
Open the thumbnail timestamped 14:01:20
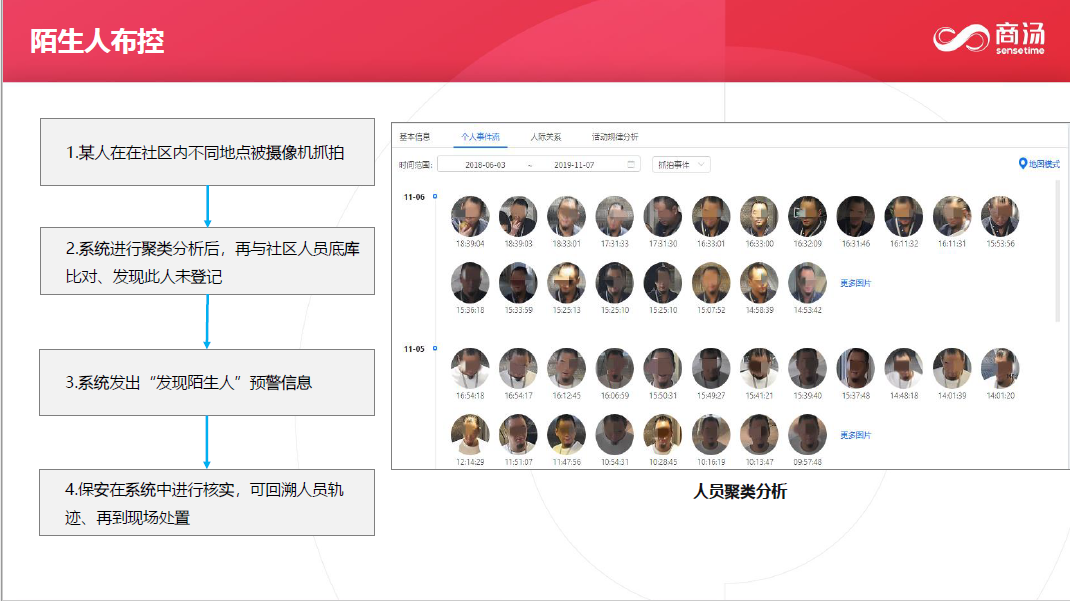[1000, 368]
